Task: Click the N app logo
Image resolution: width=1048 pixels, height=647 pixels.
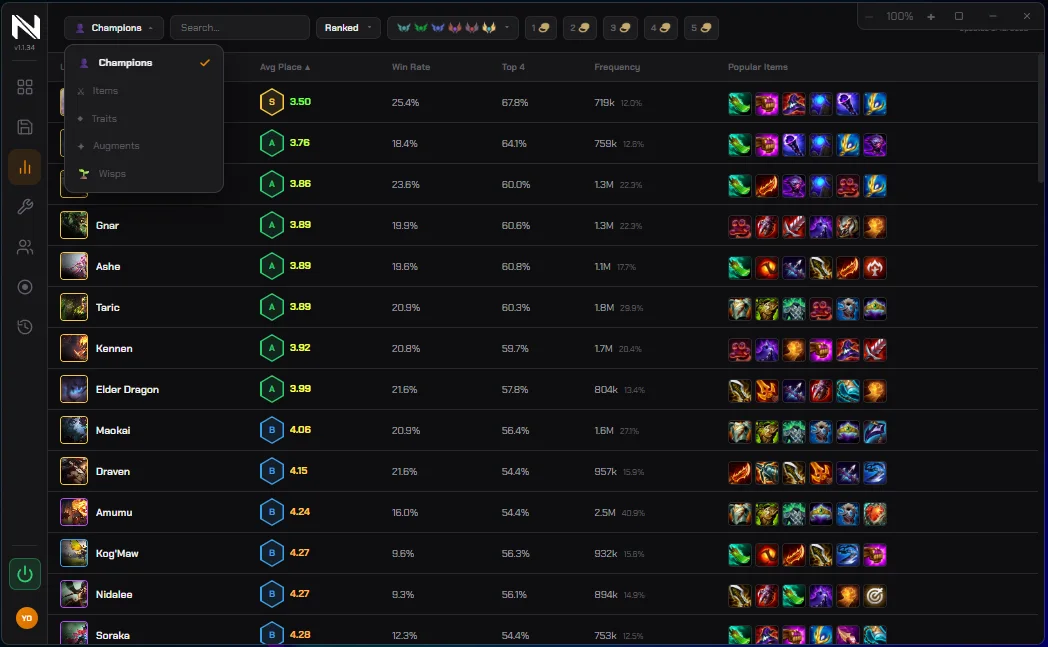Action: pyautogui.click(x=25, y=27)
